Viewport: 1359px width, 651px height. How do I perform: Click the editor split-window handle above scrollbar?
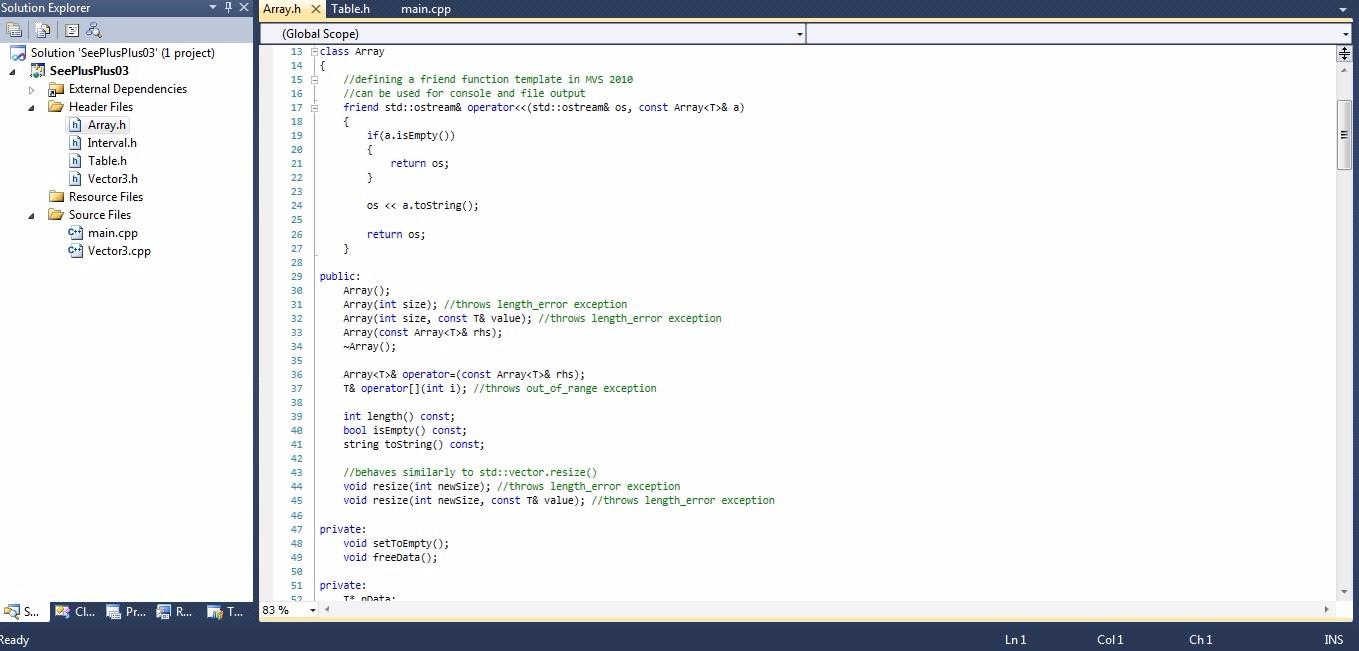[1344, 53]
